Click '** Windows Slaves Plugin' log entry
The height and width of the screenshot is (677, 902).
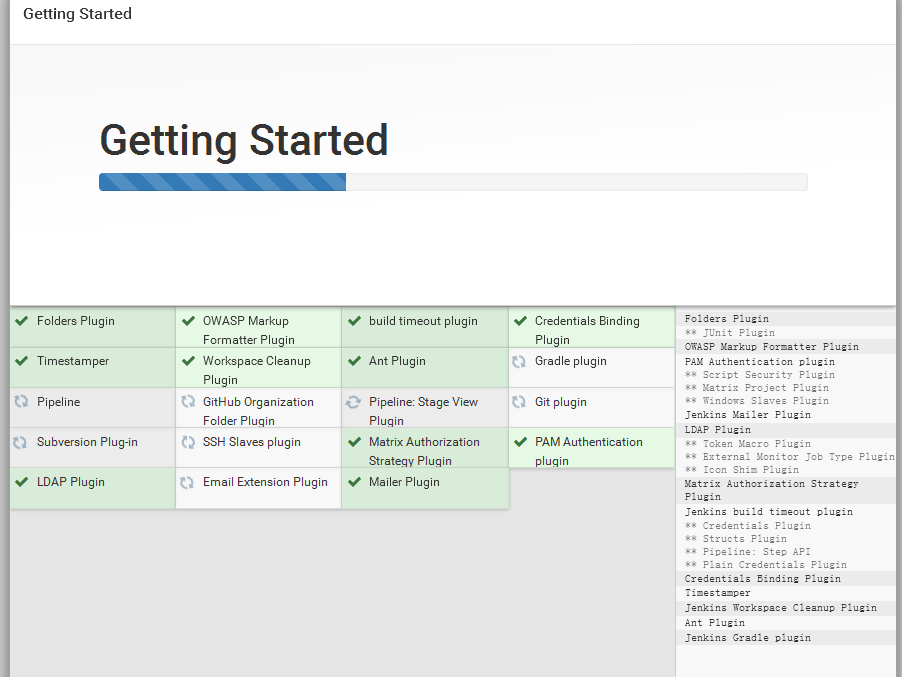[x=757, y=401]
